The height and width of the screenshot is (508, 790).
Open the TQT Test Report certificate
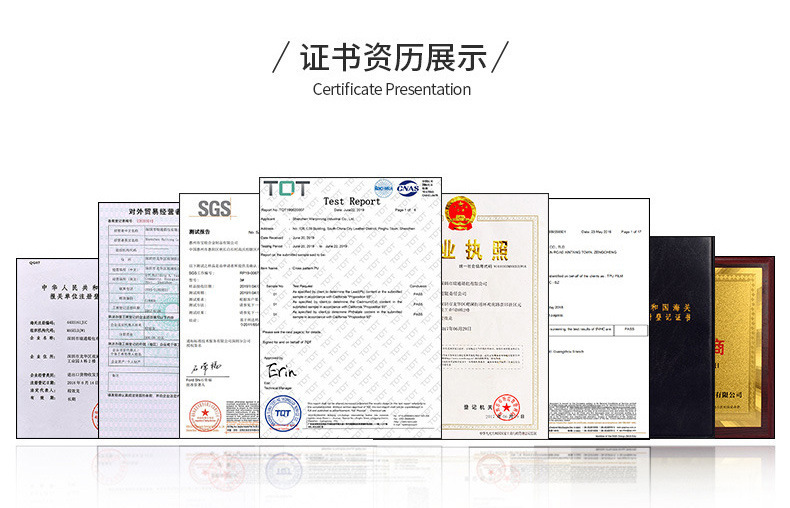coord(351,307)
